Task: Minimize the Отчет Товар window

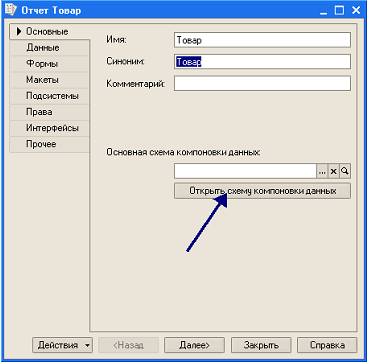Action: click(324, 10)
